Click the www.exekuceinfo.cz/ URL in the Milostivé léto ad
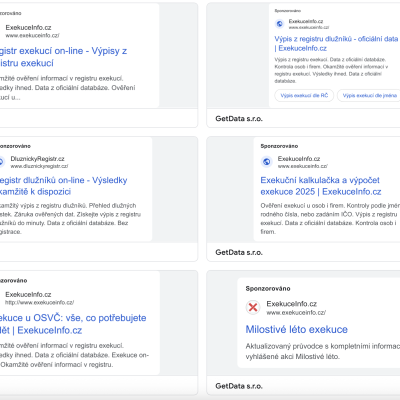 tap(296, 313)
